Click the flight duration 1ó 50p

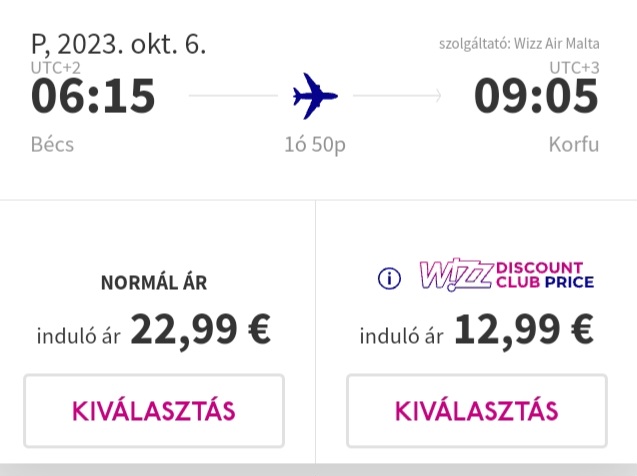[x=315, y=145]
